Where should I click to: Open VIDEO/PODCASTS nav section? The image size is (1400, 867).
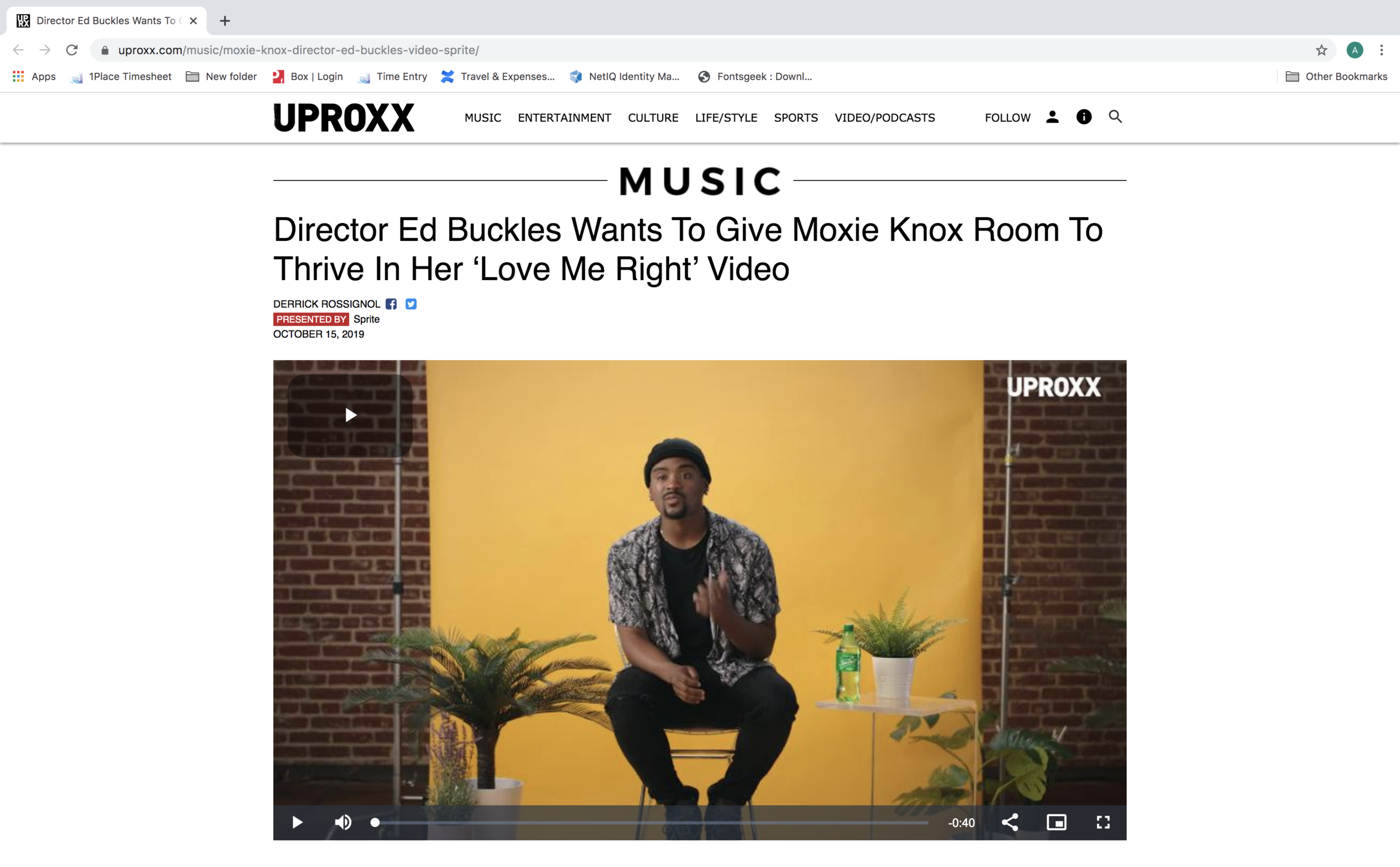click(885, 118)
